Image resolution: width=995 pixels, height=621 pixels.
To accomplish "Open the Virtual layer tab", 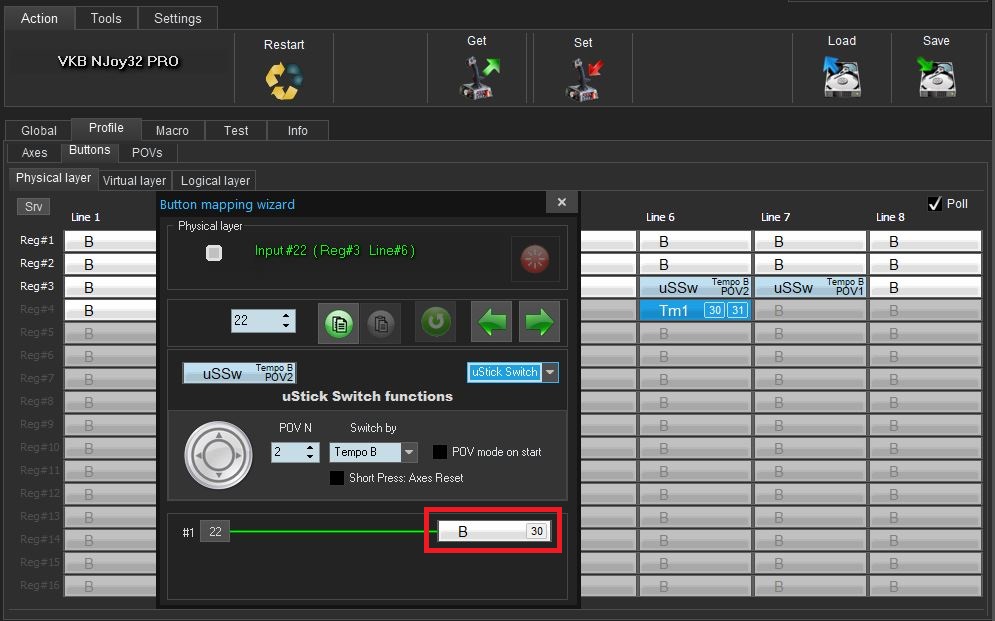I will [x=134, y=180].
